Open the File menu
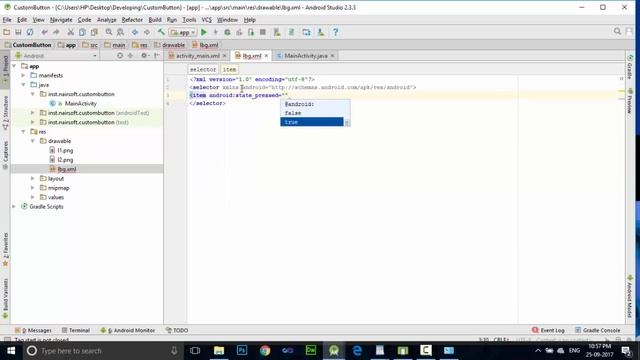The height and width of the screenshot is (360, 640). tap(7, 20)
